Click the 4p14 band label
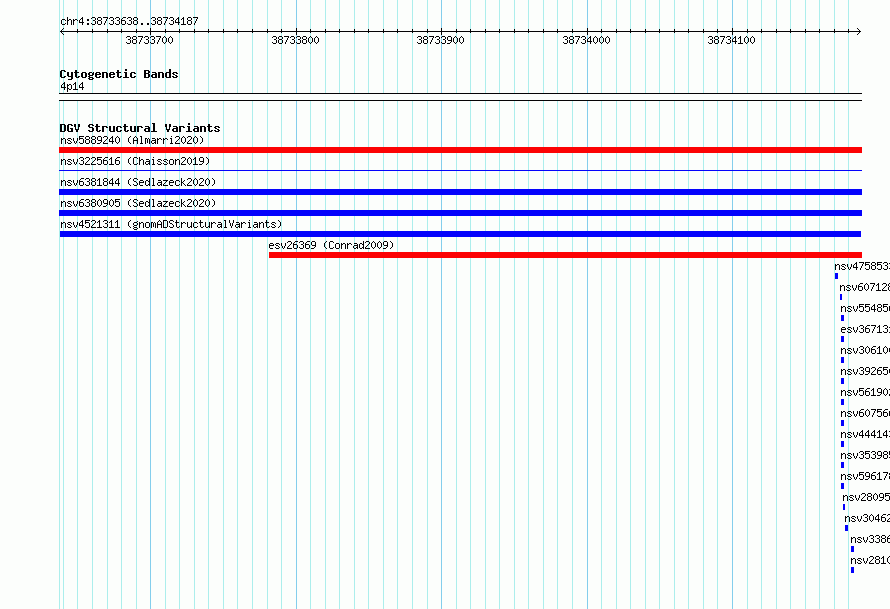 pos(72,86)
